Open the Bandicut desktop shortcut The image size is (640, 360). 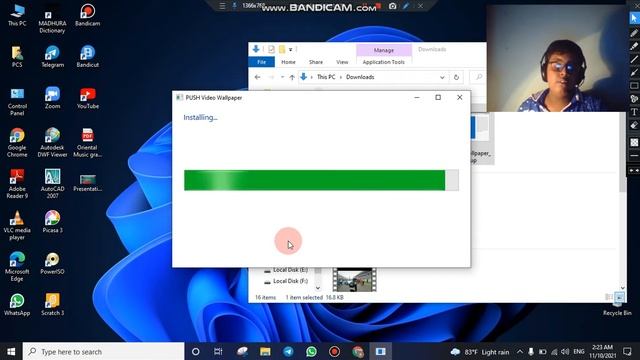[x=87, y=56]
